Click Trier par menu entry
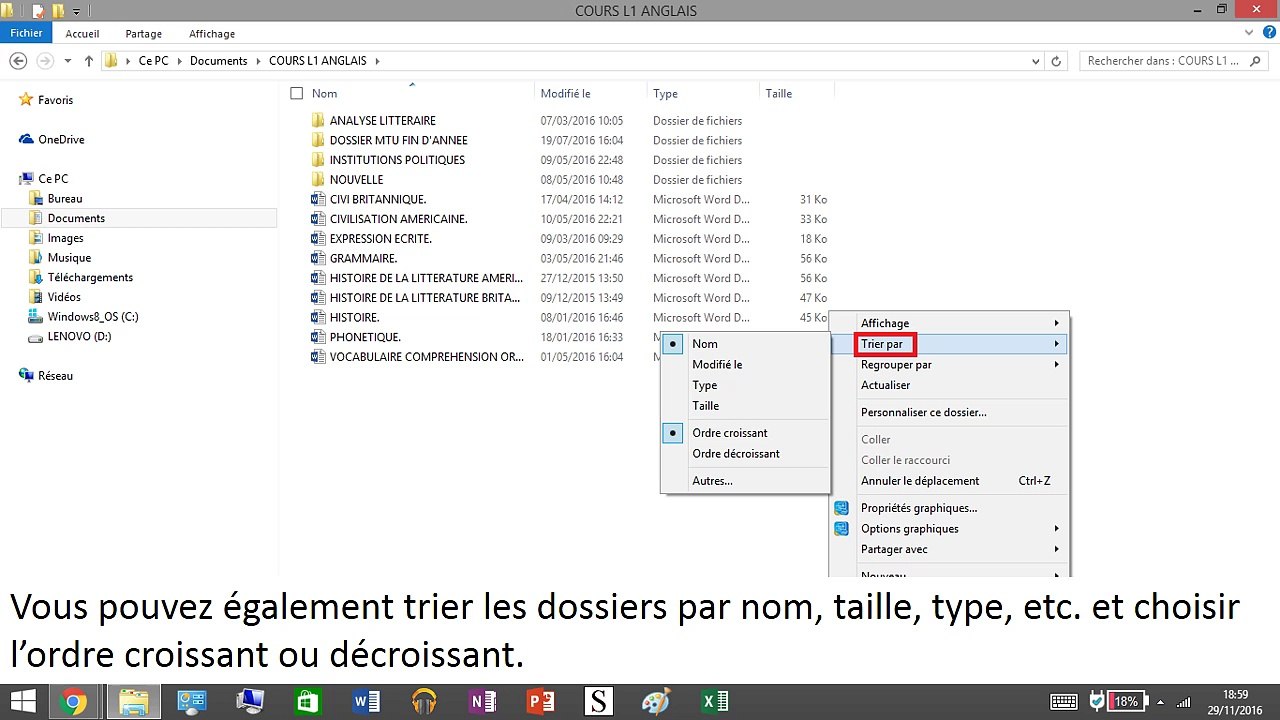Viewport: 1280px width, 720px height. pyautogui.click(x=882, y=344)
